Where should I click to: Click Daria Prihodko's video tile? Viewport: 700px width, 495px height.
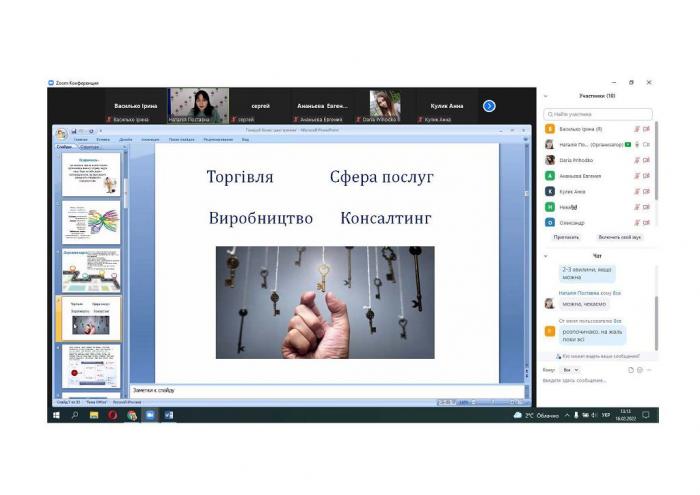385,106
